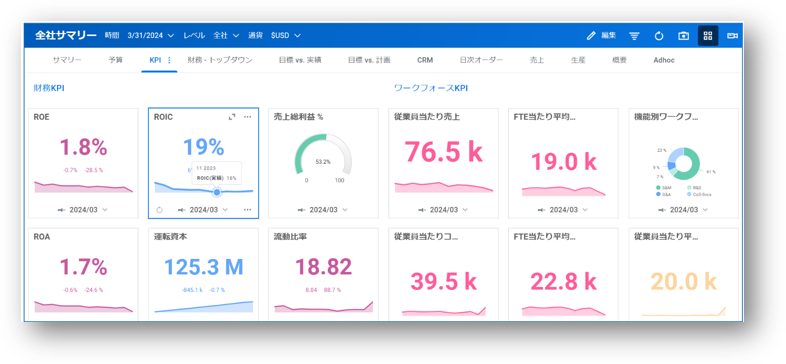The height and width of the screenshot is (364, 786).
Task: Toggle the S&M legend entry
Action: point(665,188)
